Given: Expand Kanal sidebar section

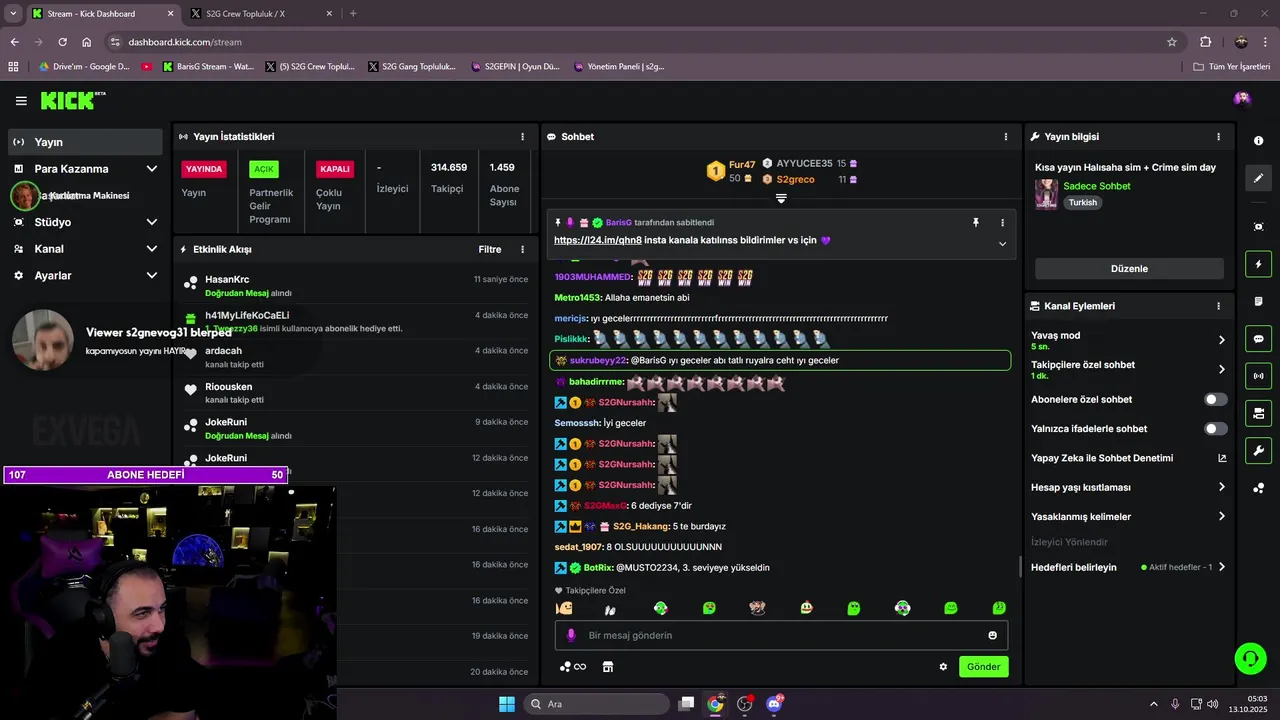Looking at the screenshot, I should (152, 249).
